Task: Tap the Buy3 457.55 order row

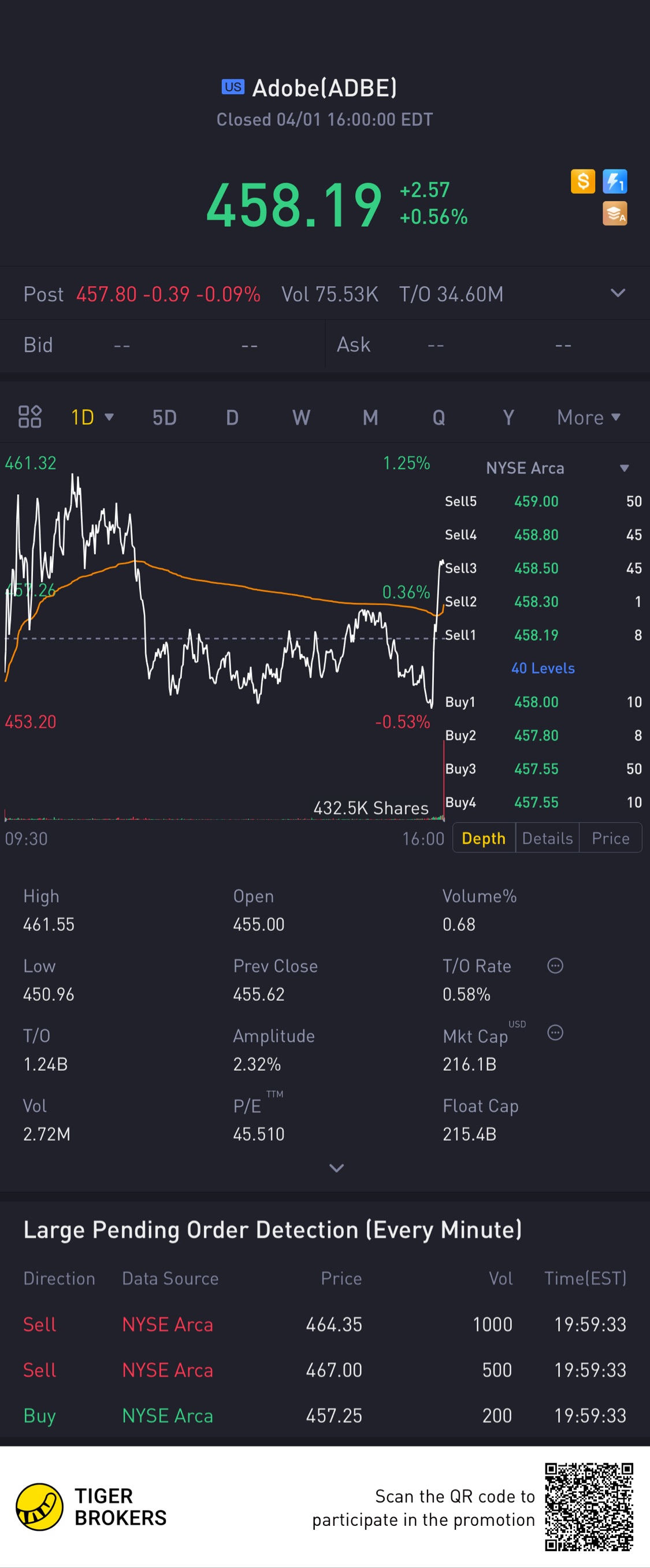Action: coord(543,770)
